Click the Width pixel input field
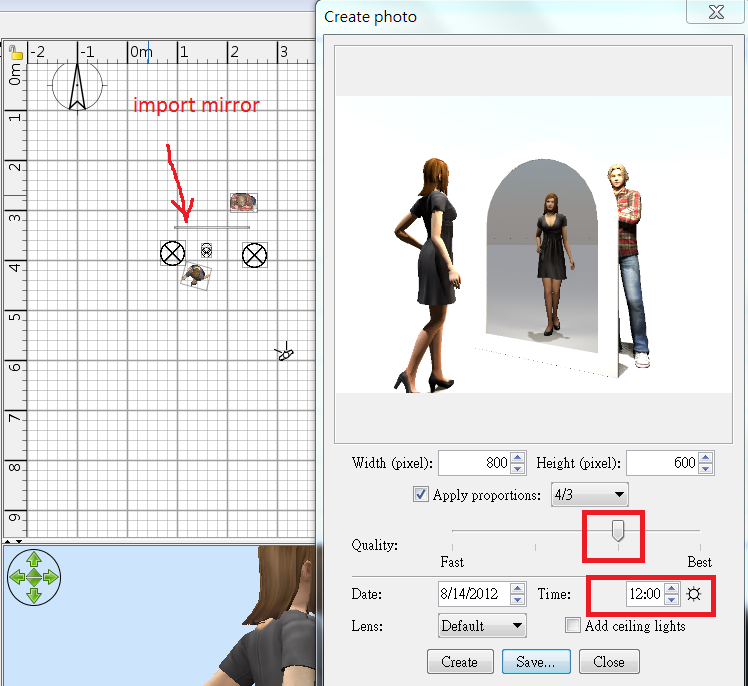 (474, 463)
